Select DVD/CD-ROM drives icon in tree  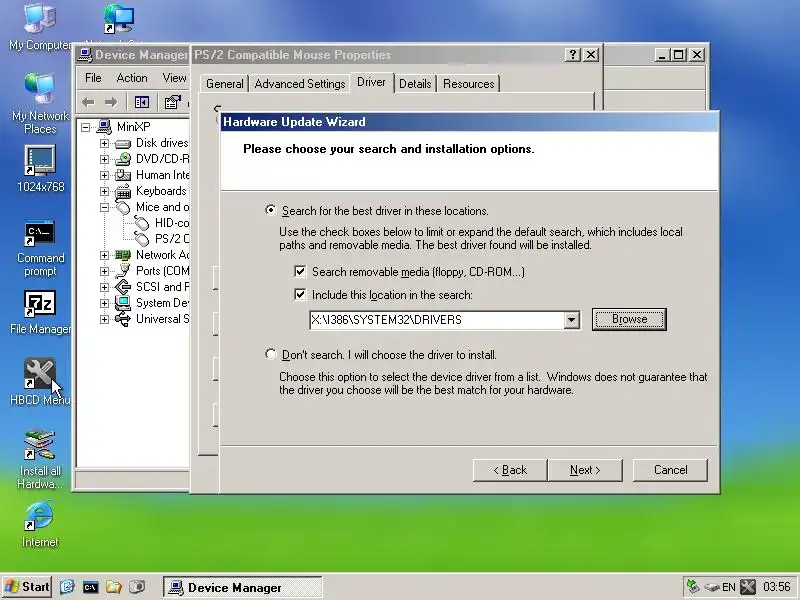coord(123,159)
